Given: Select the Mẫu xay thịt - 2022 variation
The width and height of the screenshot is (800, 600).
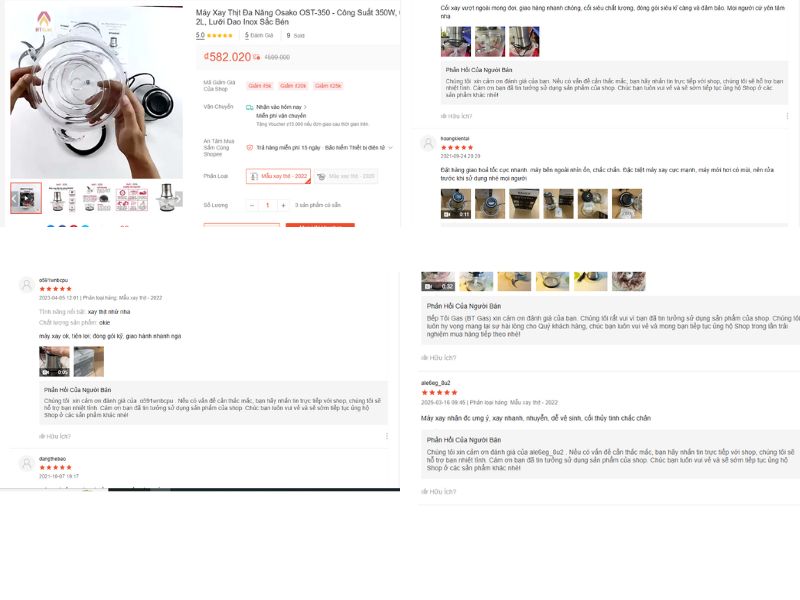Looking at the screenshot, I should tap(278, 176).
